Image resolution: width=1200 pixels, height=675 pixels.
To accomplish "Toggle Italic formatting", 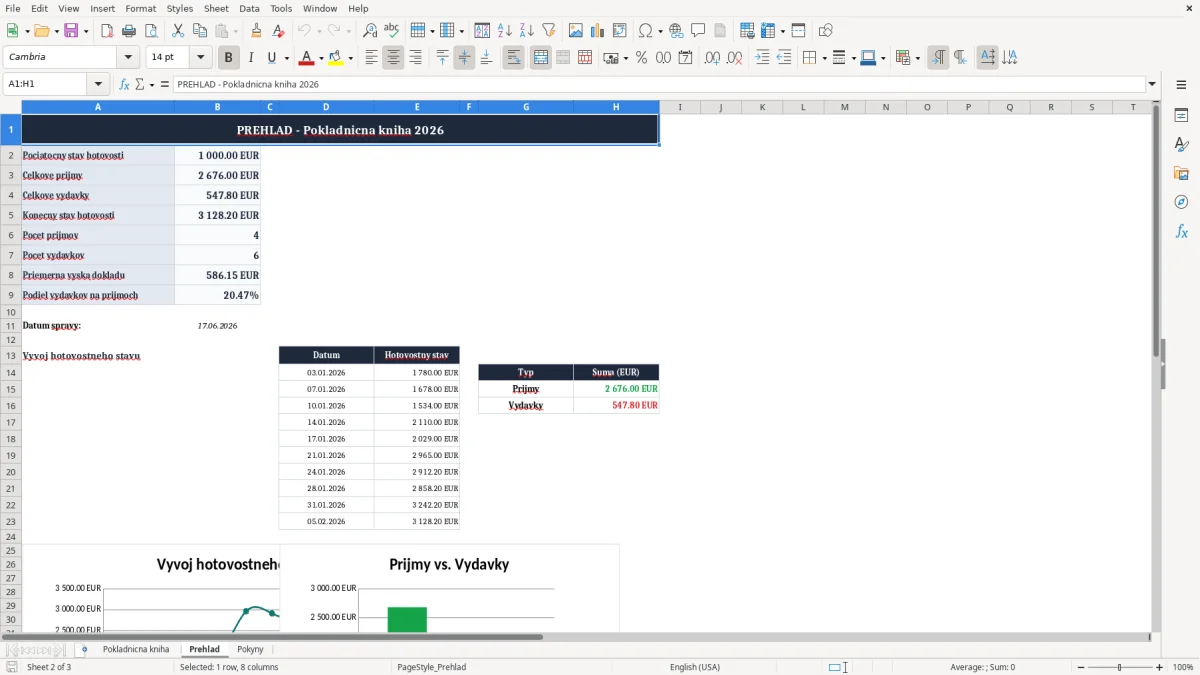I will tap(251, 58).
